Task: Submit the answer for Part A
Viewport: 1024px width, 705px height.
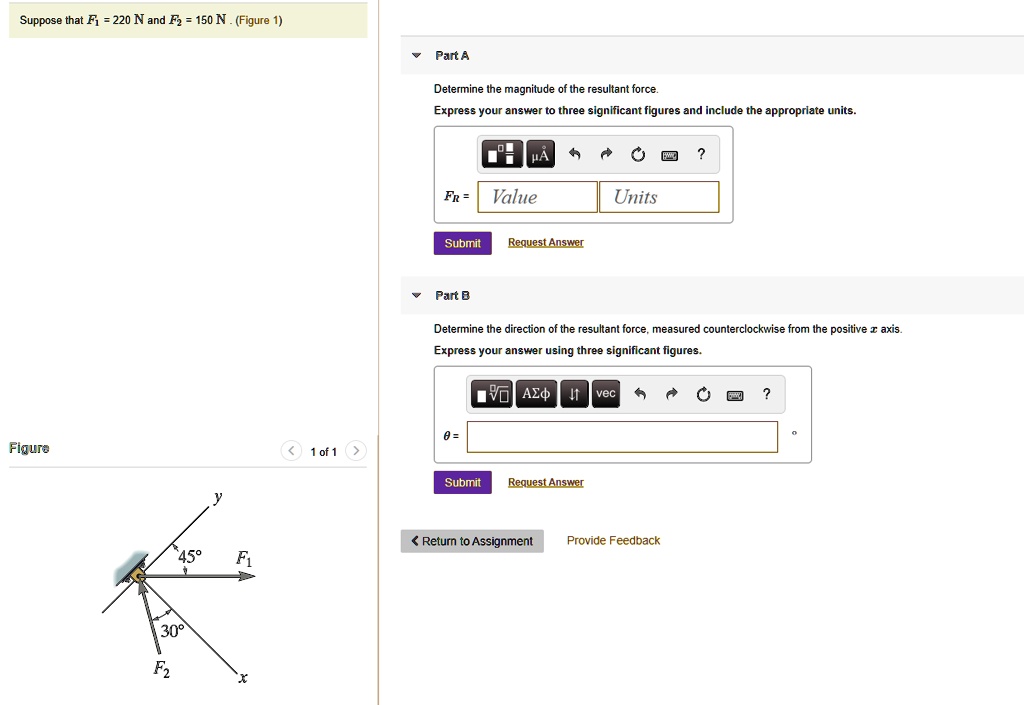Action: click(x=462, y=242)
